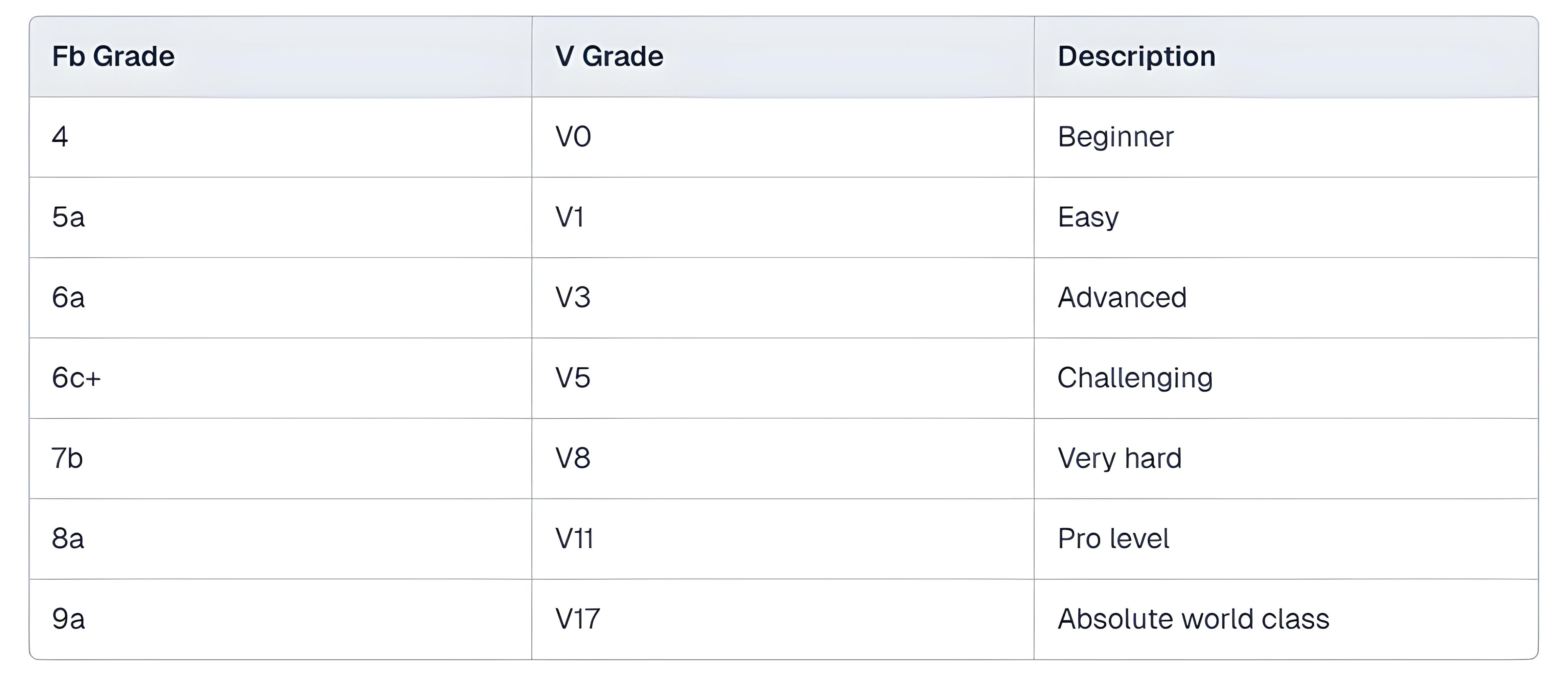Click the Challenging description cell
Screen dimensions: 1568x678
pos(1135,378)
